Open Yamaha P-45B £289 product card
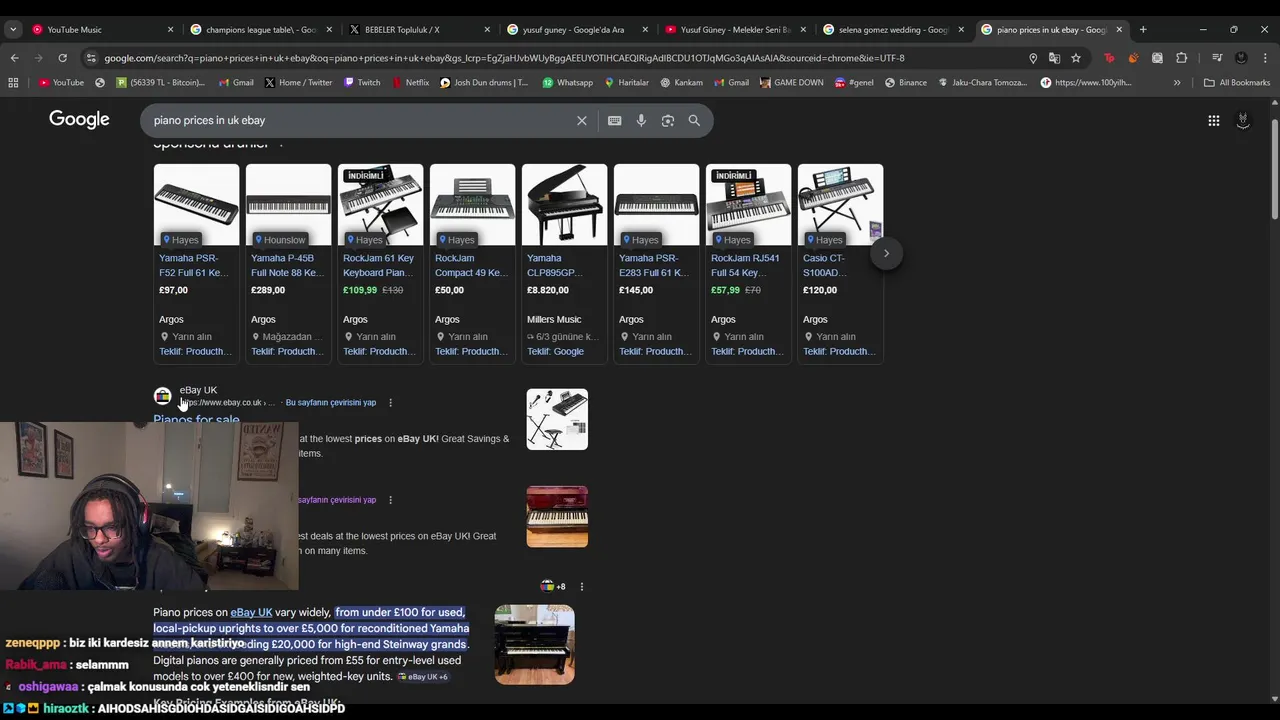 [x=288, y=262]
